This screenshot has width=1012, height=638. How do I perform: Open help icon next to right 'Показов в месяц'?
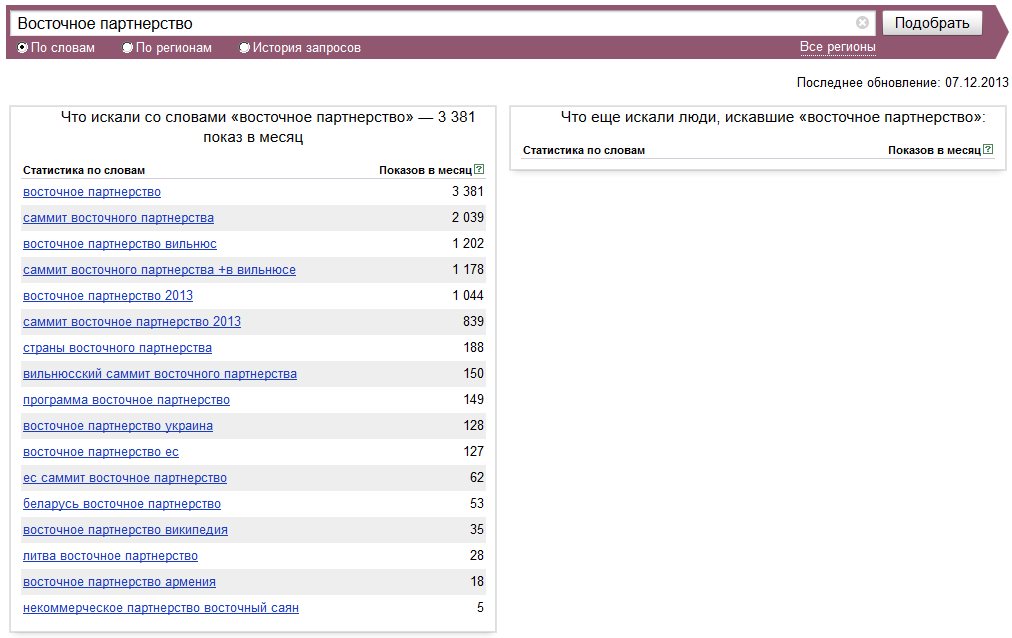click(988, 149)
